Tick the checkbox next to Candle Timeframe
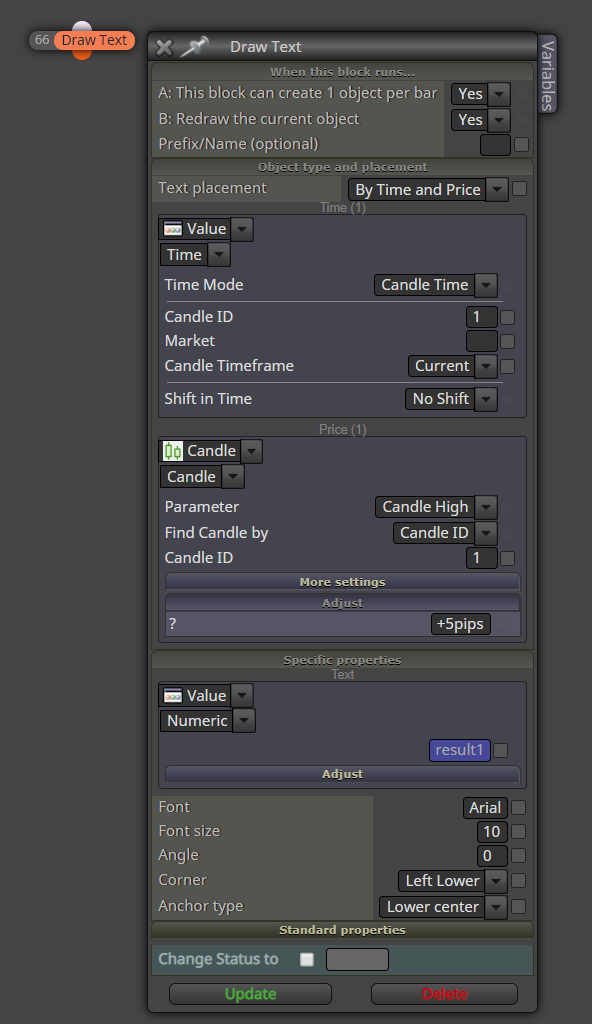The width and height of the screenshot is (592, 1024). point(508,366)
